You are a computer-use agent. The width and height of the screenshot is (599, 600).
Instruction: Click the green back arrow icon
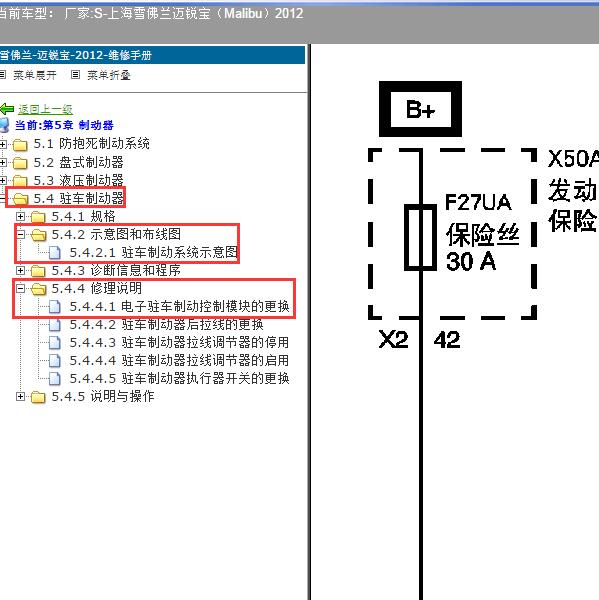[x=7, y=109]
